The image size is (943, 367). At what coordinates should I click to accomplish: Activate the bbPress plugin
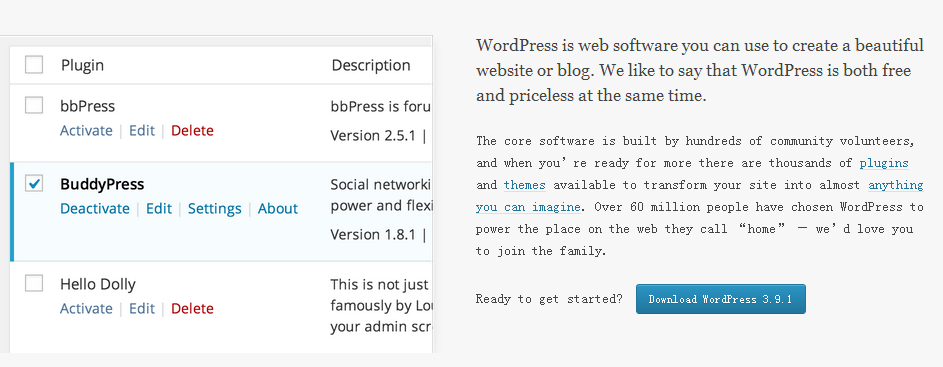[86, 131]
